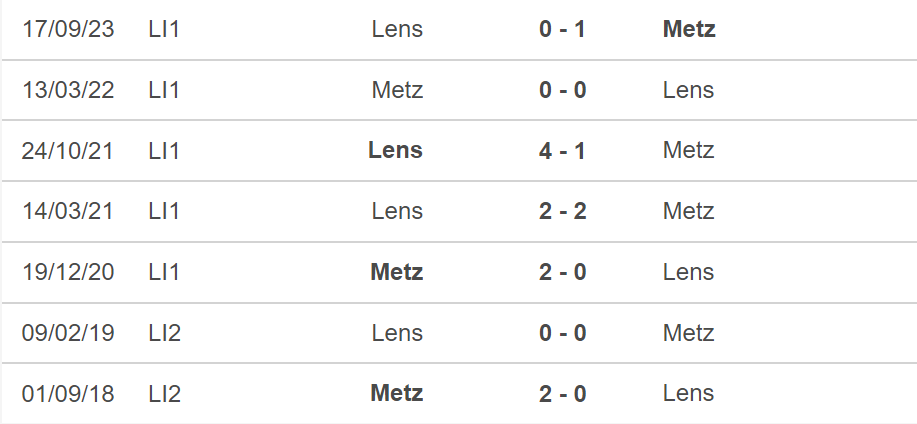Viewport: 917px width, 424px height.
Task: Click the 14/03/21 date cell
Action: (67, 211)
